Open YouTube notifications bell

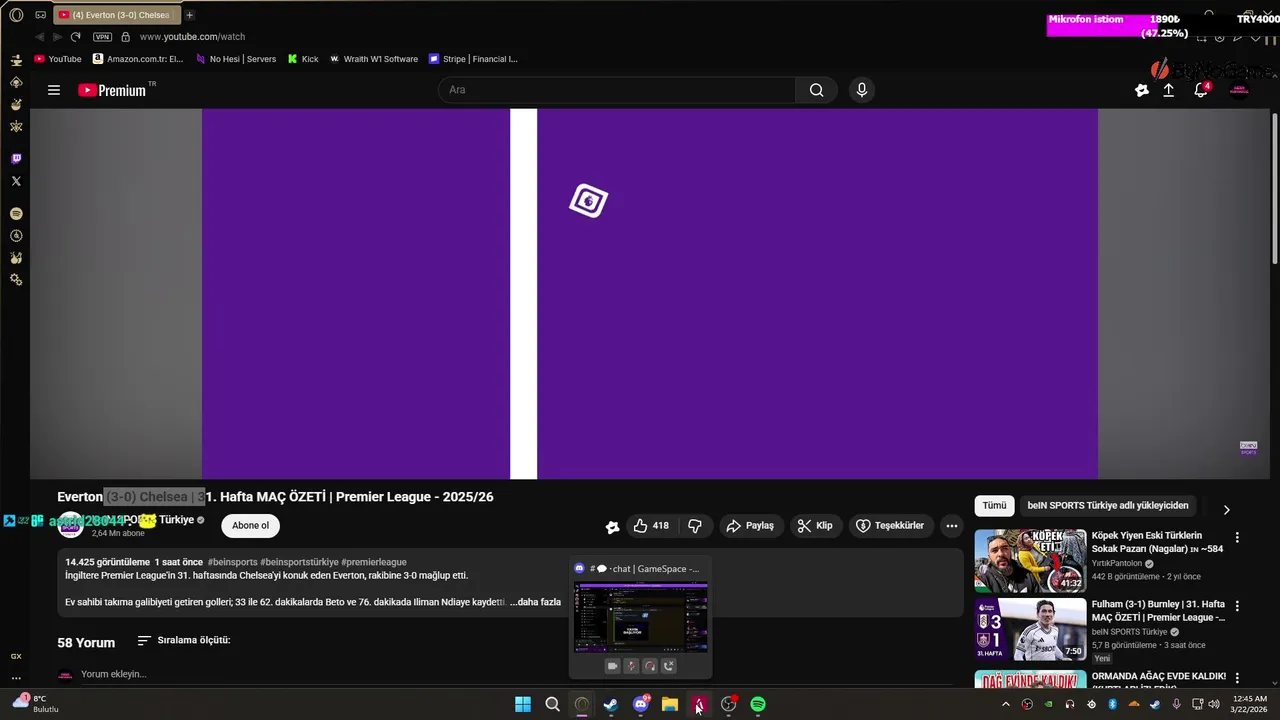coord(1201,90)
